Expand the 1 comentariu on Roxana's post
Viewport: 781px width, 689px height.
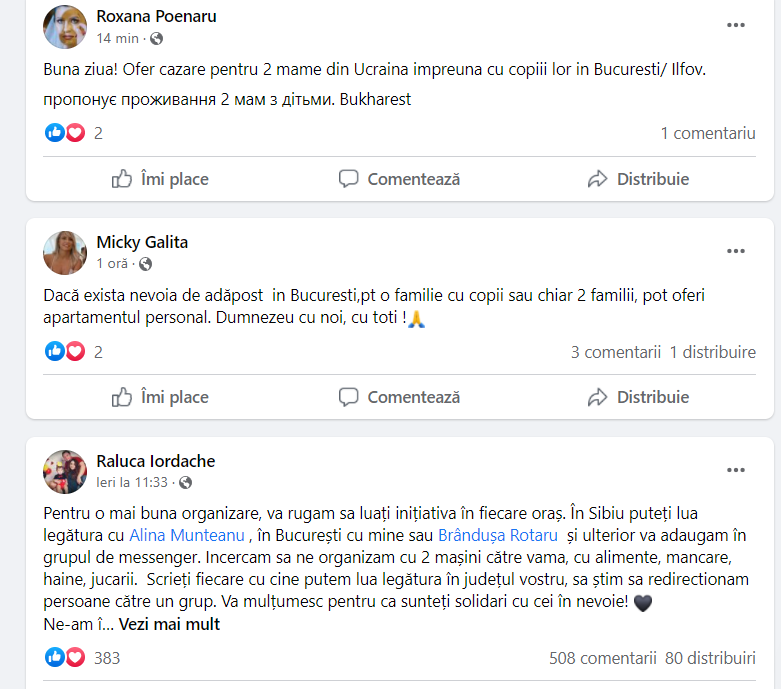708,134
